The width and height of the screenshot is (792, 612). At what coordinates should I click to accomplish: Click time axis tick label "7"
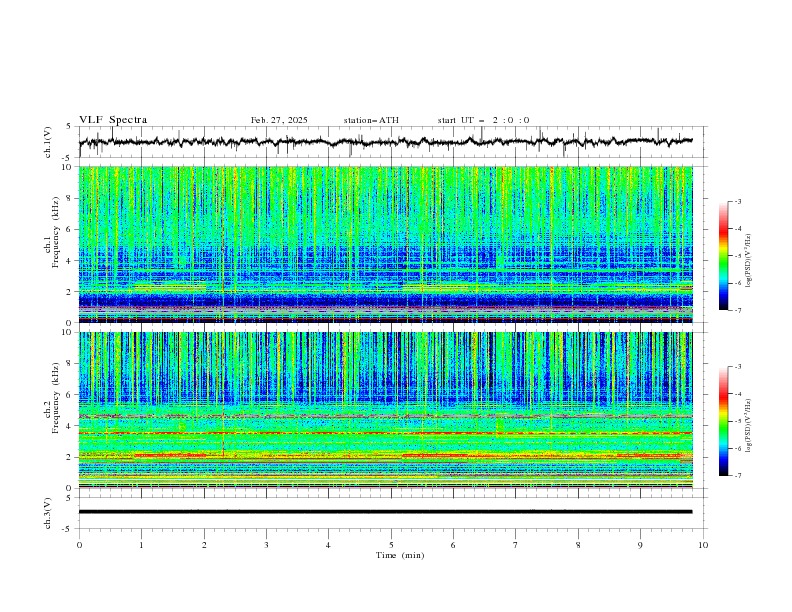point(516,545)
